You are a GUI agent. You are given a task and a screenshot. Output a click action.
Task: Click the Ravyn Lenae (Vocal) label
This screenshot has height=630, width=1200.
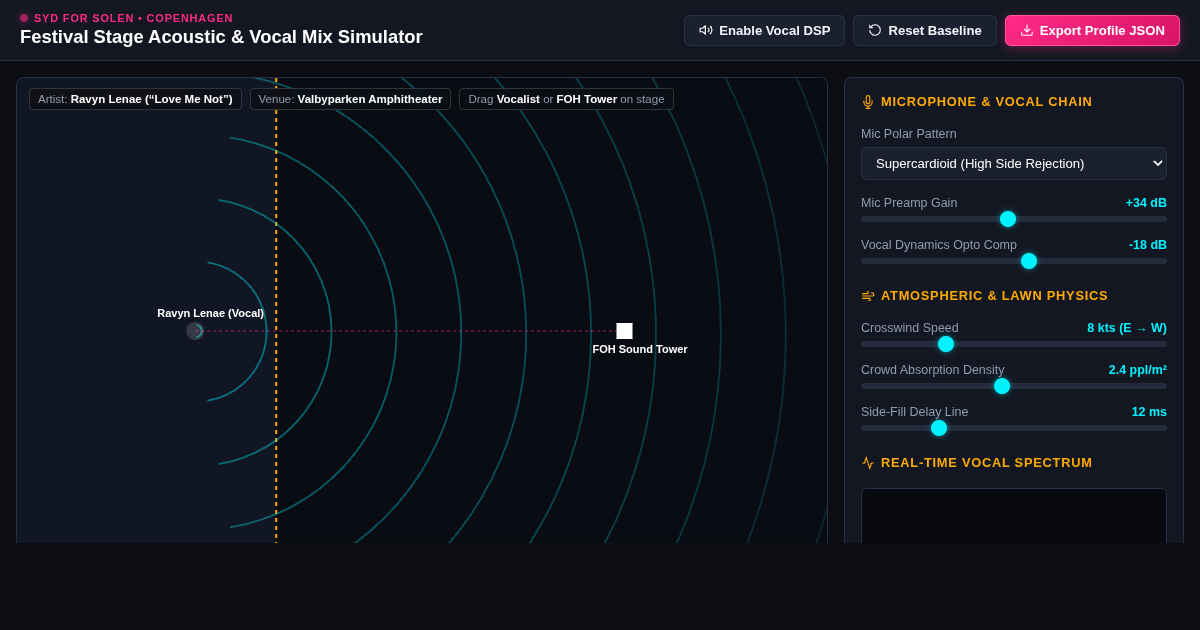(x=210, y=313)
